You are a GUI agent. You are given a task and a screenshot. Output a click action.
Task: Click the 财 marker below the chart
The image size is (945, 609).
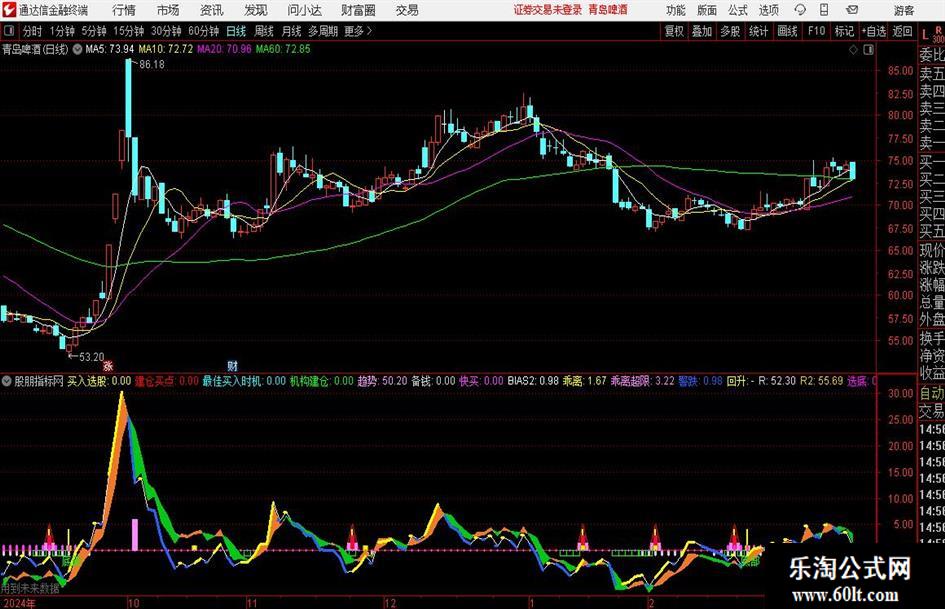[233, 365]
